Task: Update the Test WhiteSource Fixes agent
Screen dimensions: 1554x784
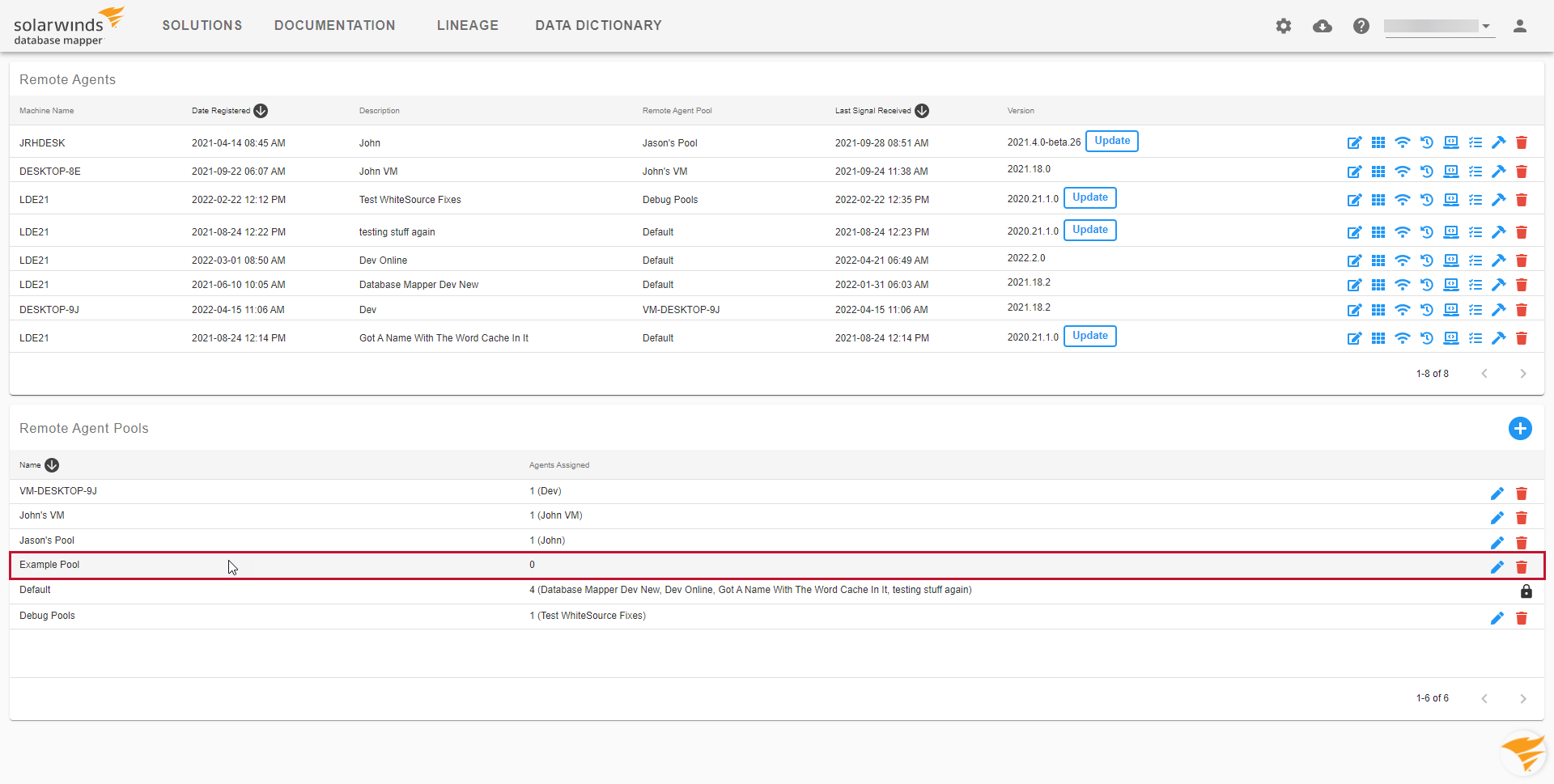Action: click(1090, 197)
